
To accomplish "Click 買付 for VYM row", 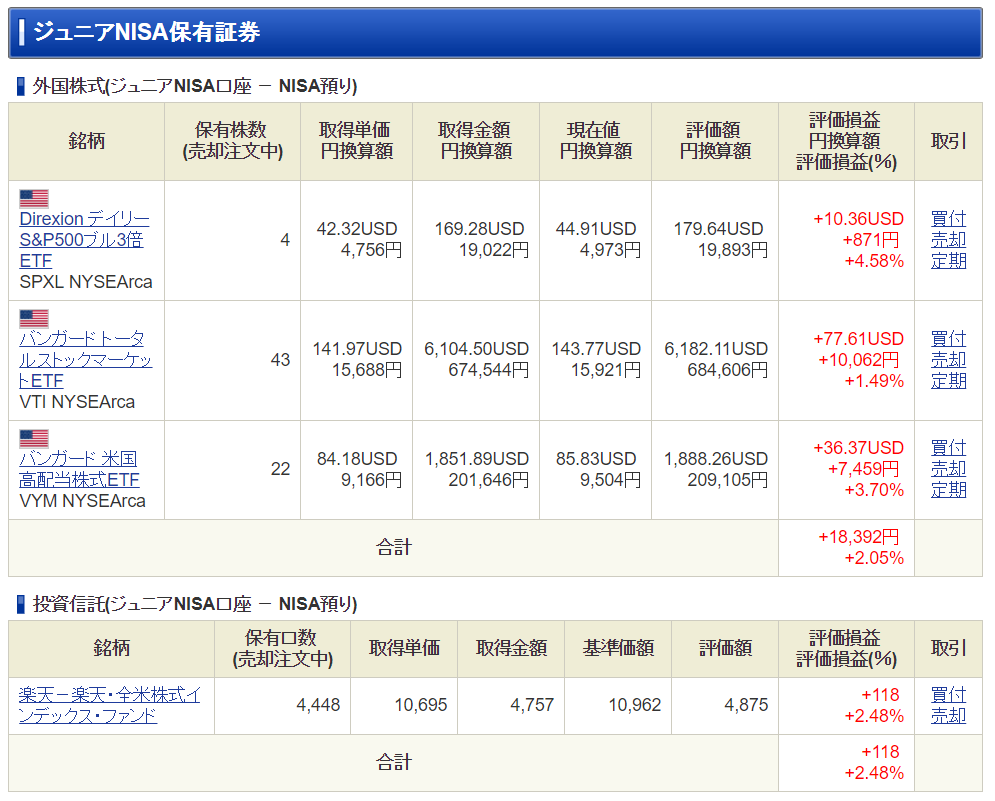I will pyautogui.click(x=948, y=448).
